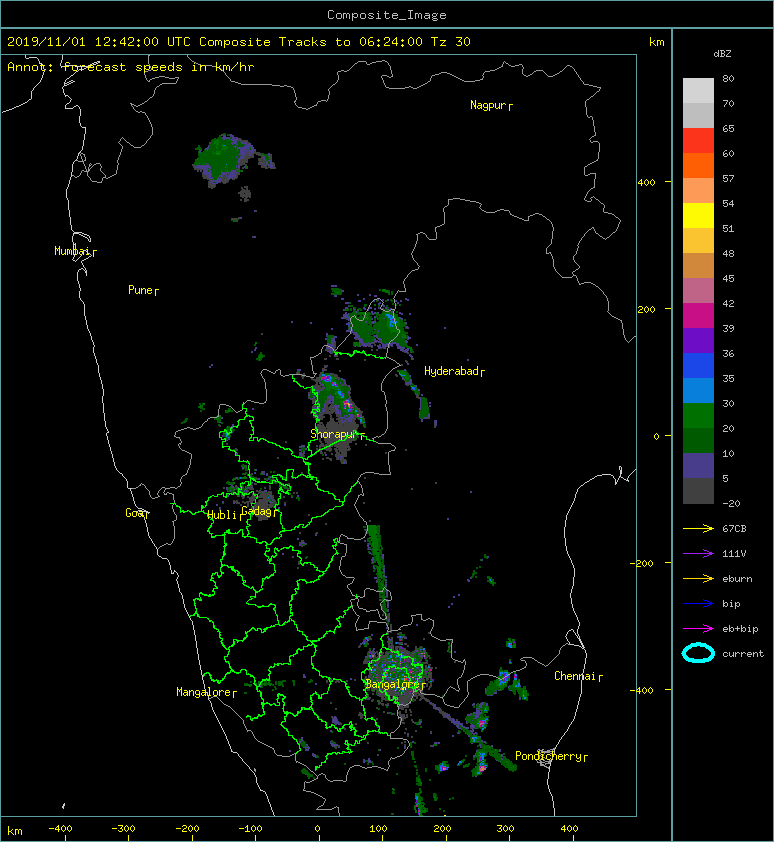Image resolution: width=774 pixels, height=842 pixels.
Task: Click the radar echo northwest of Hyderabad
Action: click(x=379, y=325)
